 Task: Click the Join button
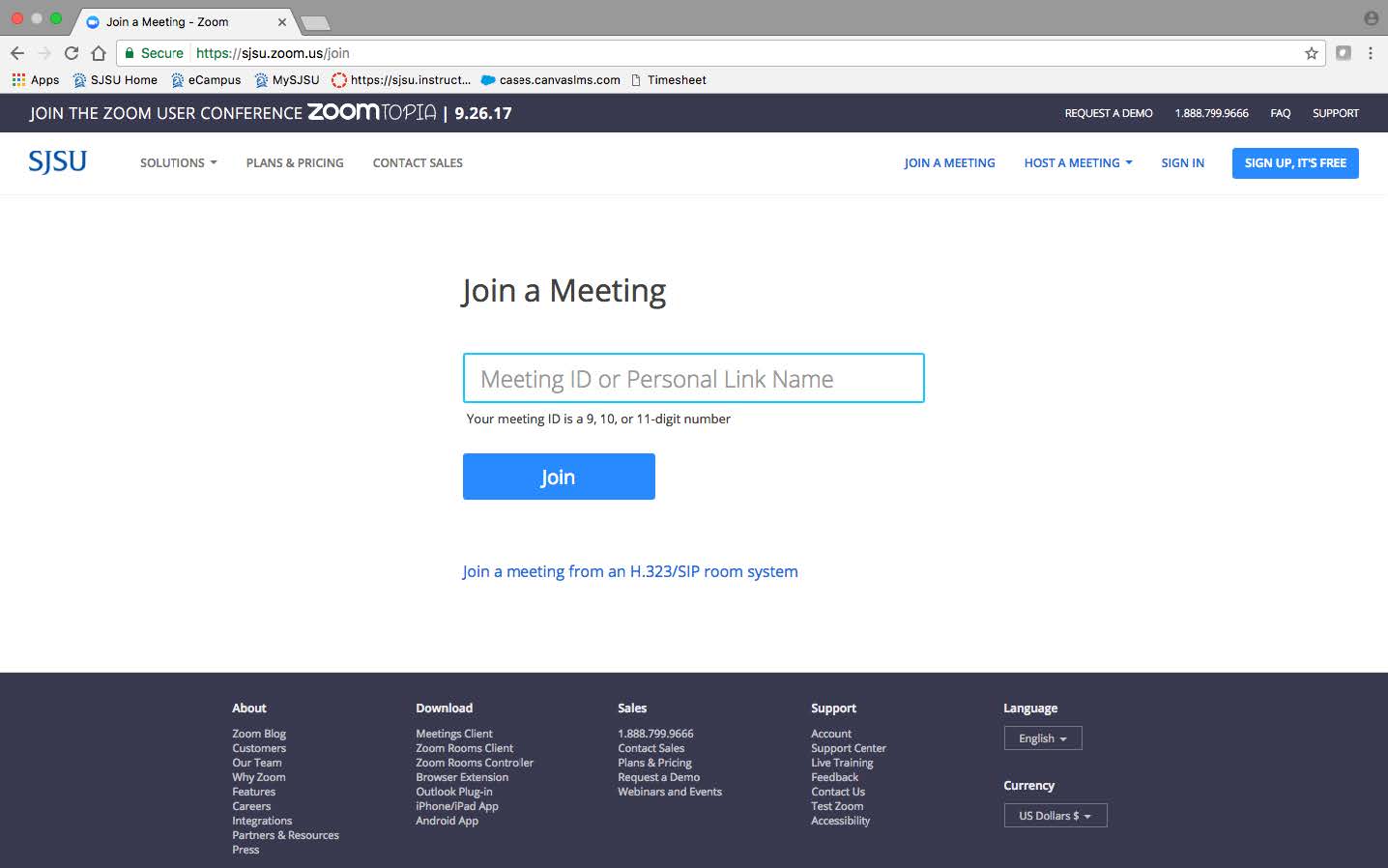(559, 476)
